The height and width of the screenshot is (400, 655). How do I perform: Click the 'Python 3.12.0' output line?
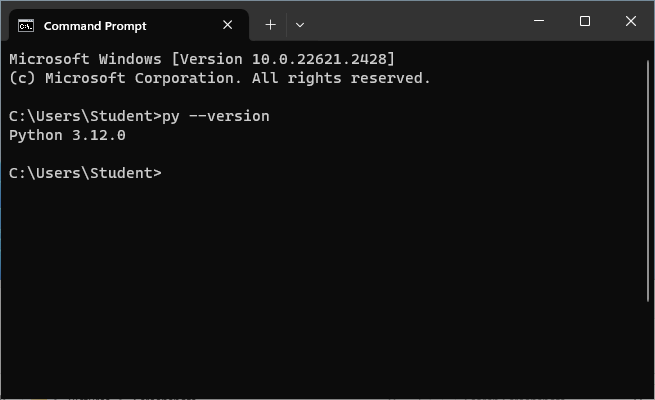coord(67,135)
